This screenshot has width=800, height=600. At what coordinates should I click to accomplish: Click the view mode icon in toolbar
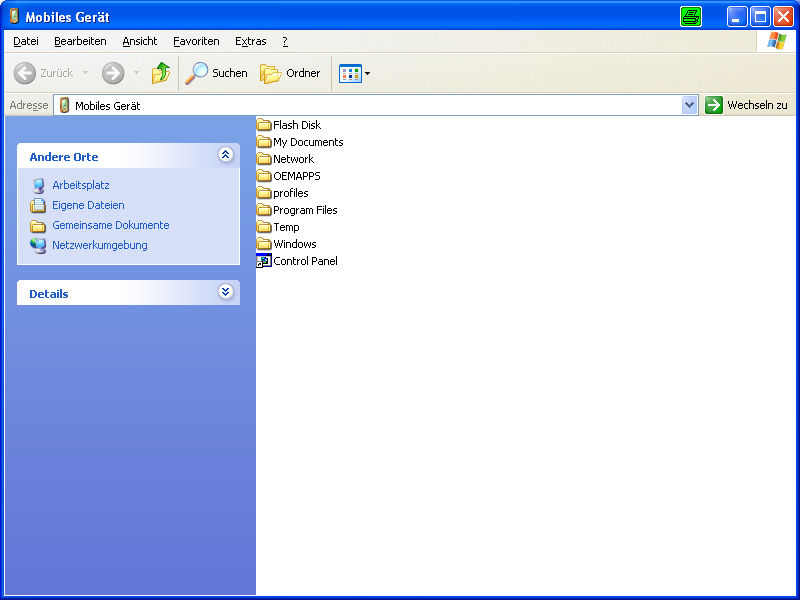coord(350,73)
